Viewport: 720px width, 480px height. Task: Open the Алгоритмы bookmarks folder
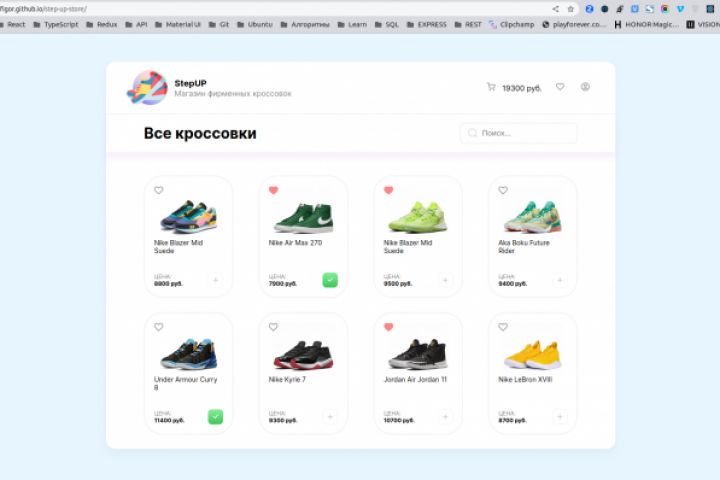click(x=305, y=24)
